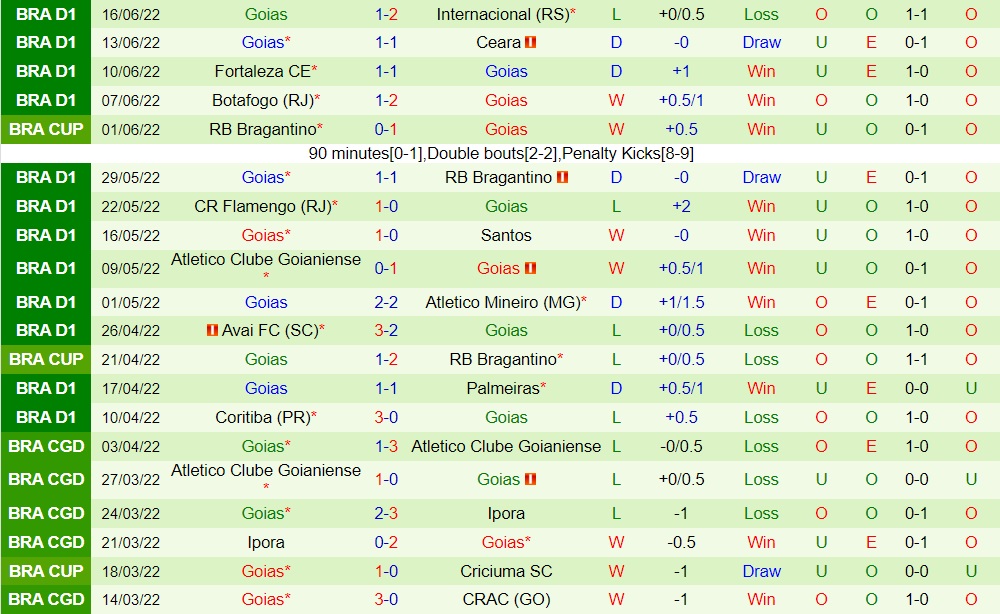Open the Atletico Mineiro (MG) team link
Screen dimensions: 1000x614
(x=502, y=302)
